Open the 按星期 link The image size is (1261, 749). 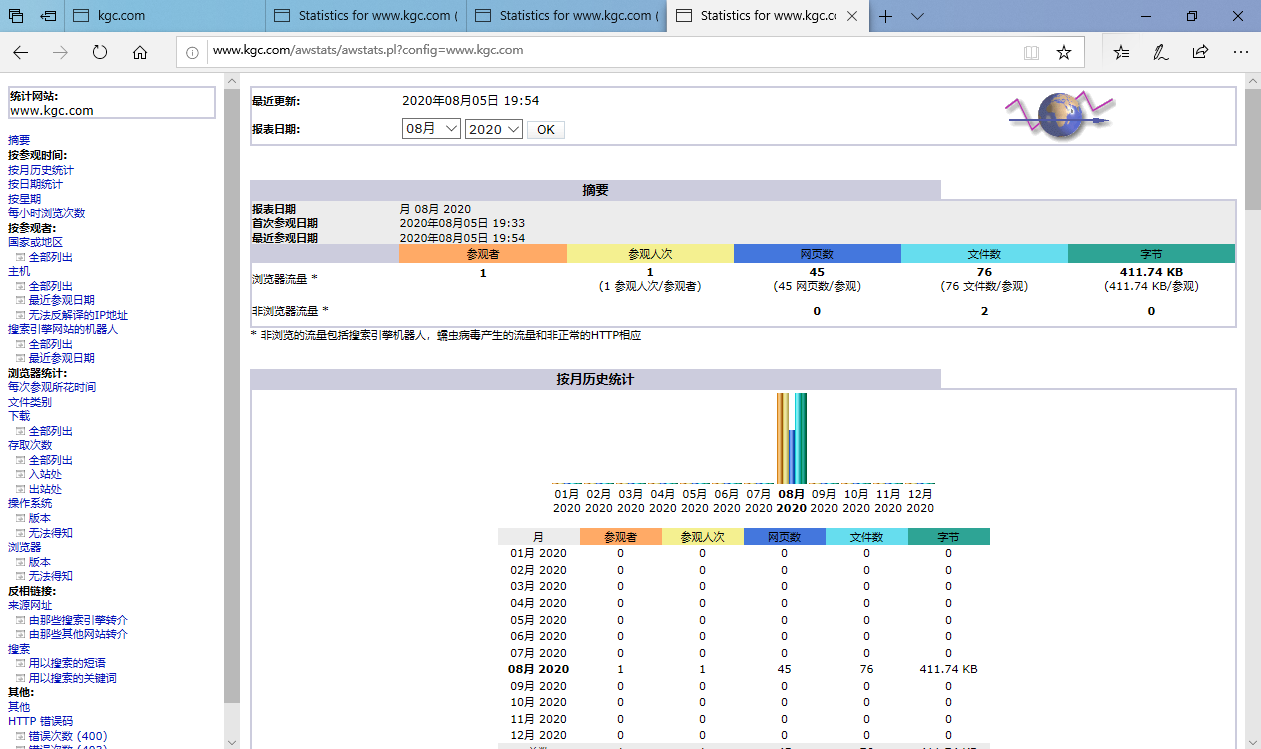point(24,199)
